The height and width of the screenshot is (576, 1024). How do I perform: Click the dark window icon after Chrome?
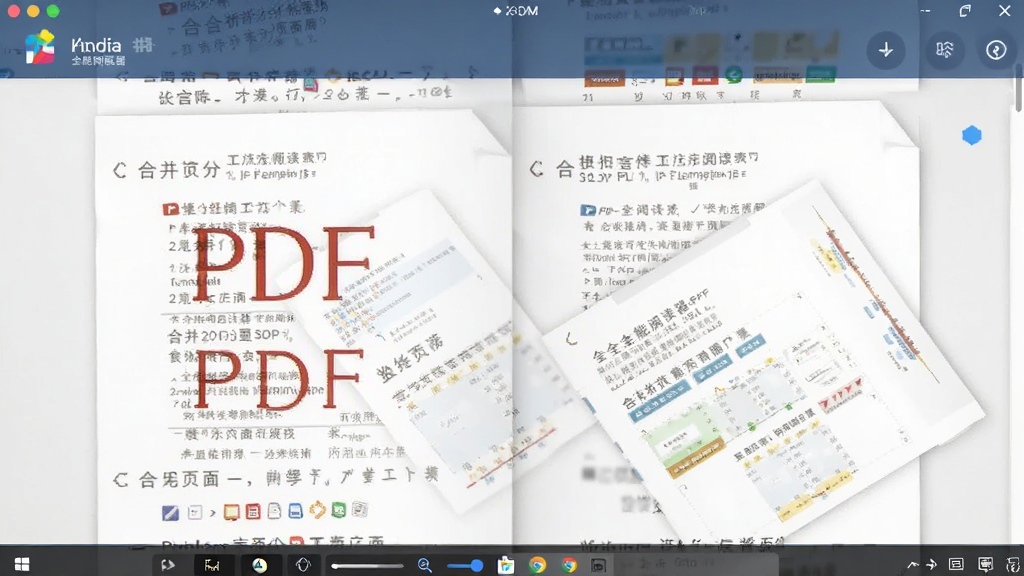tap(598, 566)
